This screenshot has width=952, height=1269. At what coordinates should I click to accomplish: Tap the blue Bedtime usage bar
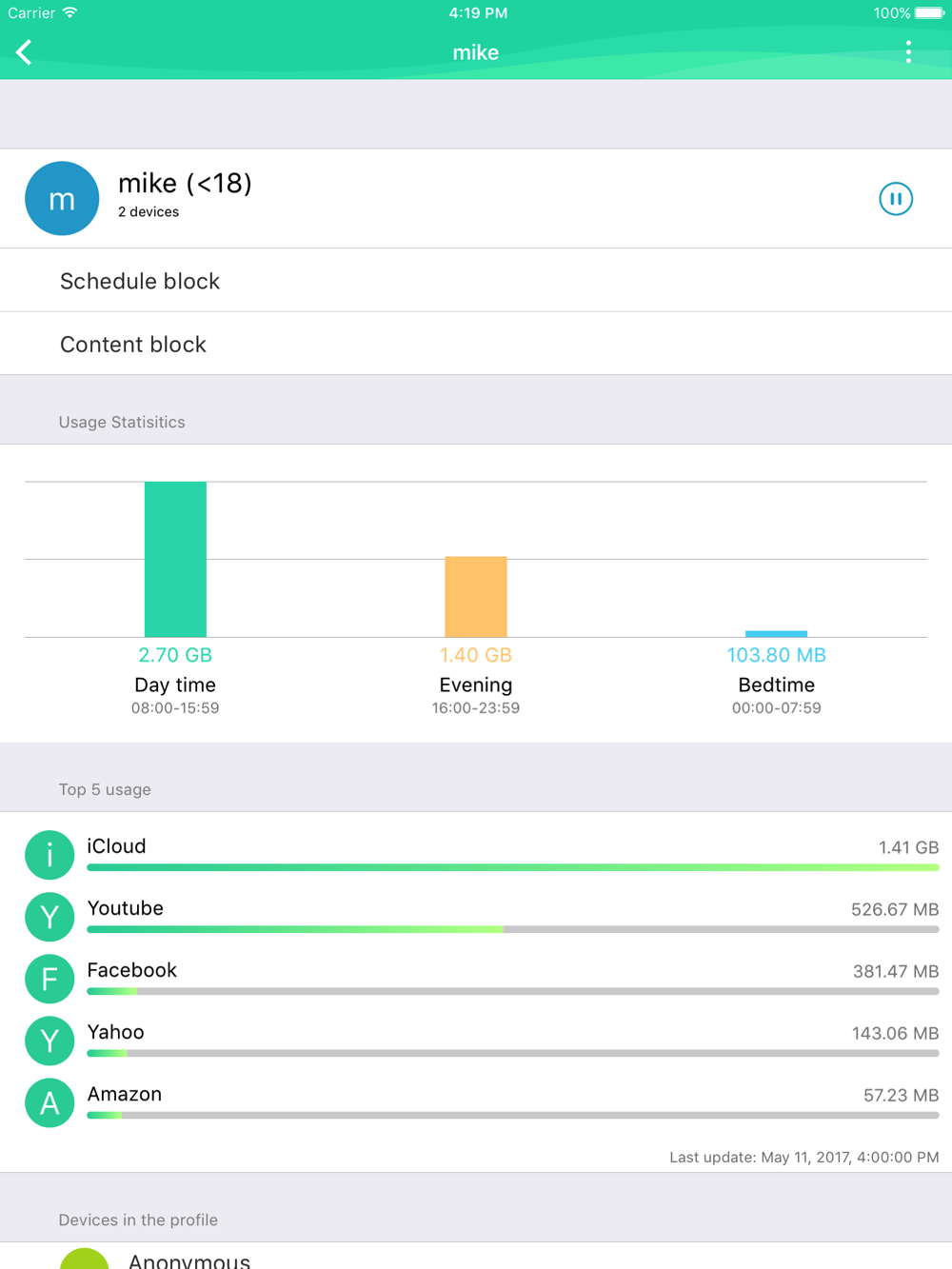click(x=776, y=633)
